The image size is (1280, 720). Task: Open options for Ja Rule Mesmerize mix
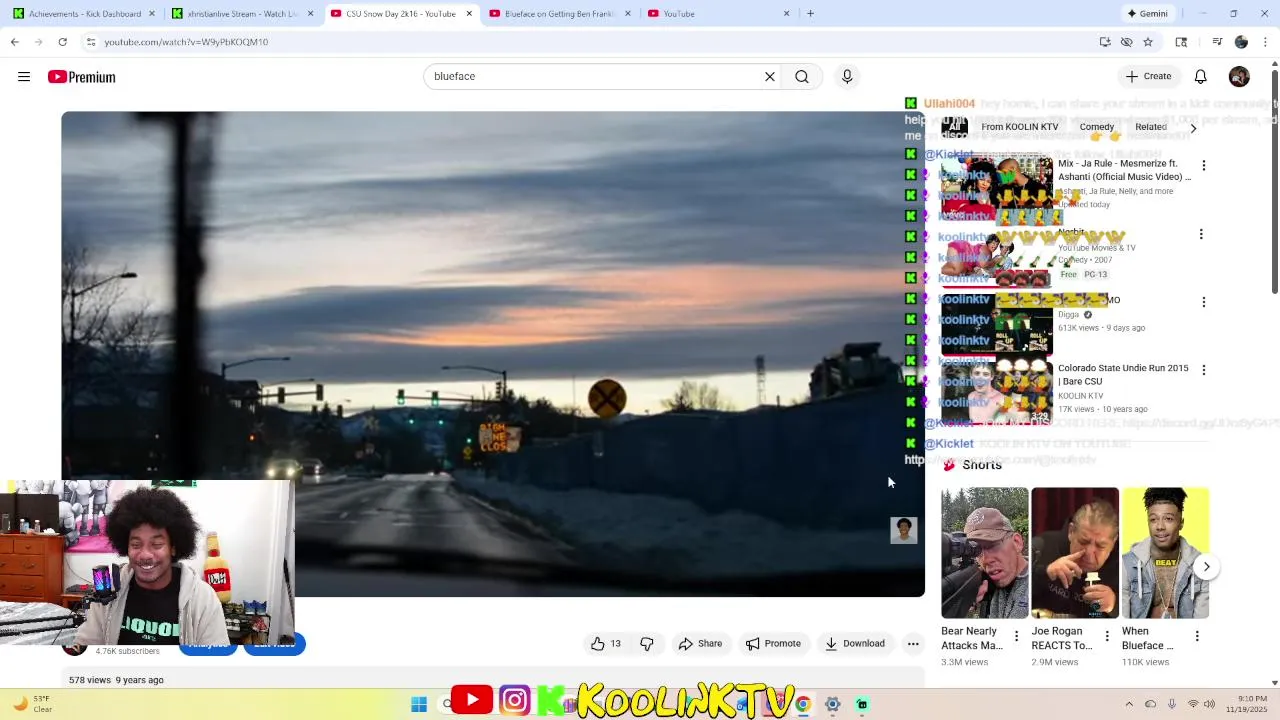point(1203,165)
